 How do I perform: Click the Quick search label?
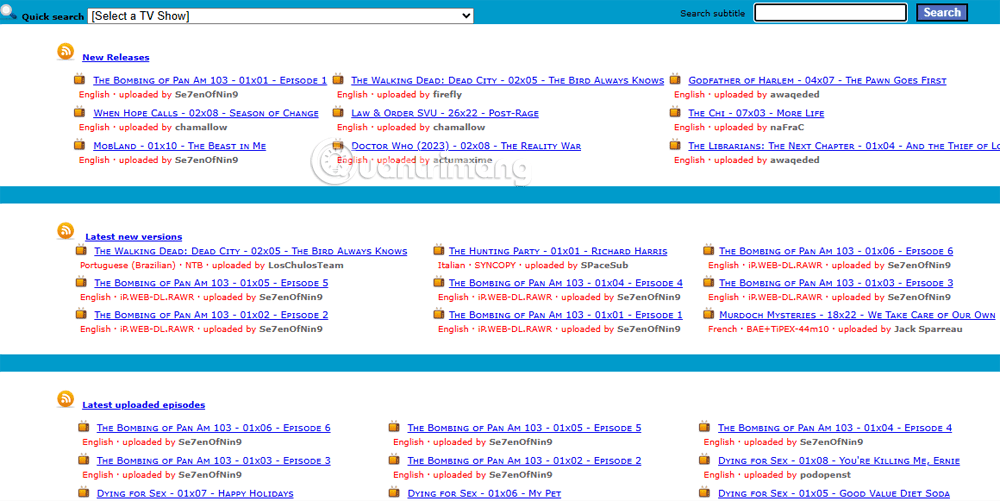[x=53, y=17]
